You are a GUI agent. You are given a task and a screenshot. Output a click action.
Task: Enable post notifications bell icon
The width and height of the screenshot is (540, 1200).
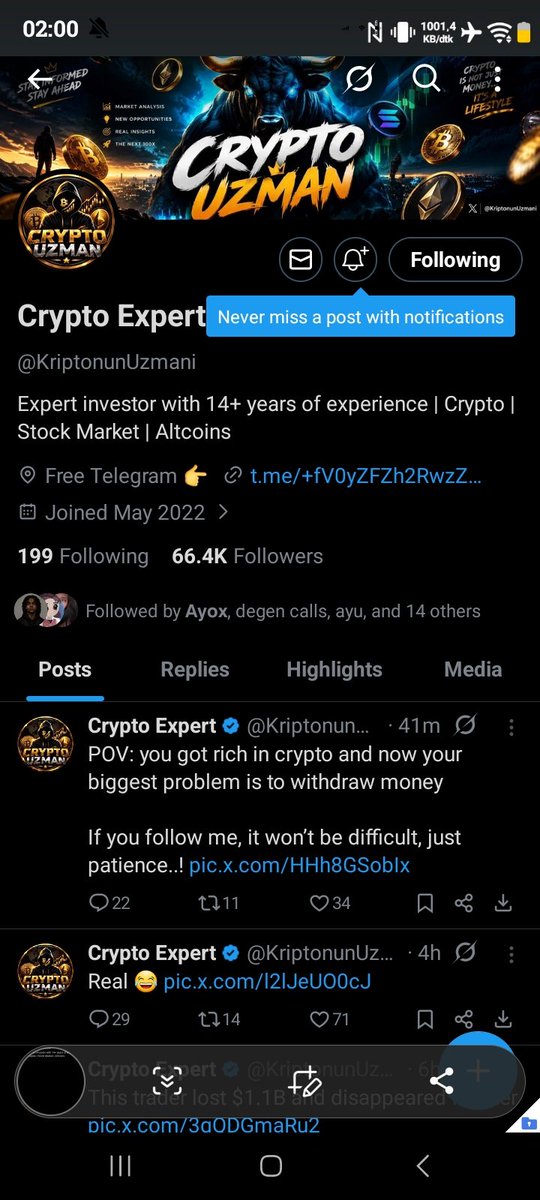(354, 260)
